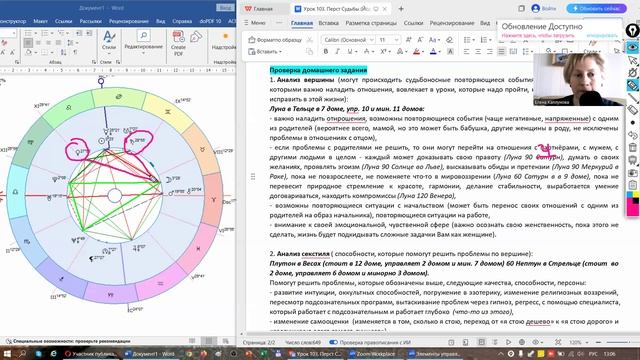Toggle italic formatting in WPS toolbar

pos(337,51)
